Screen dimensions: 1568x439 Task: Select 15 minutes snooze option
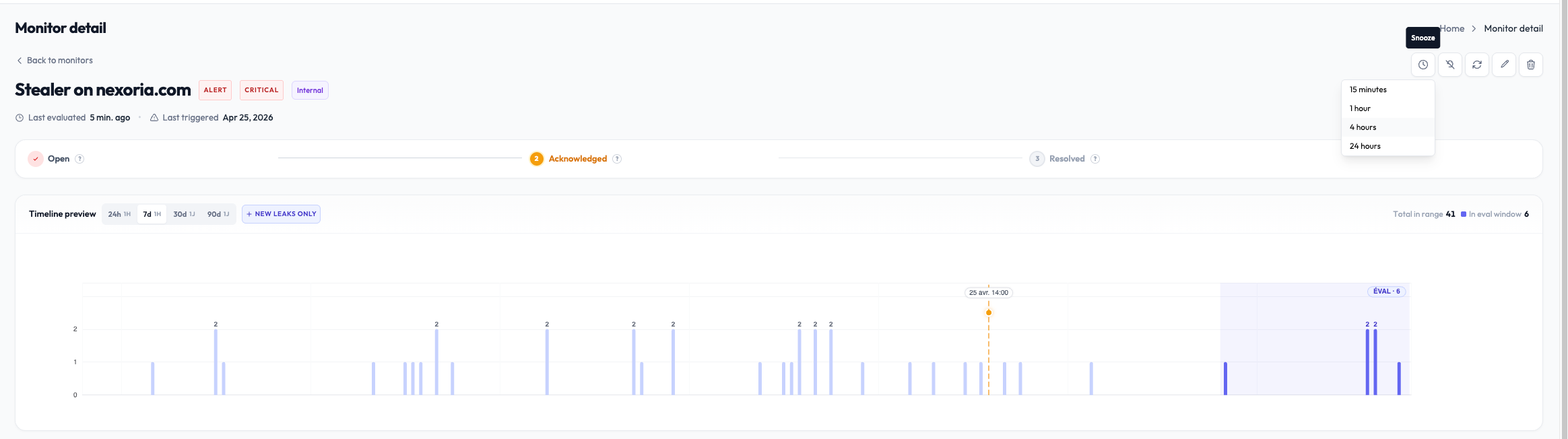[x=1368, y=90]
